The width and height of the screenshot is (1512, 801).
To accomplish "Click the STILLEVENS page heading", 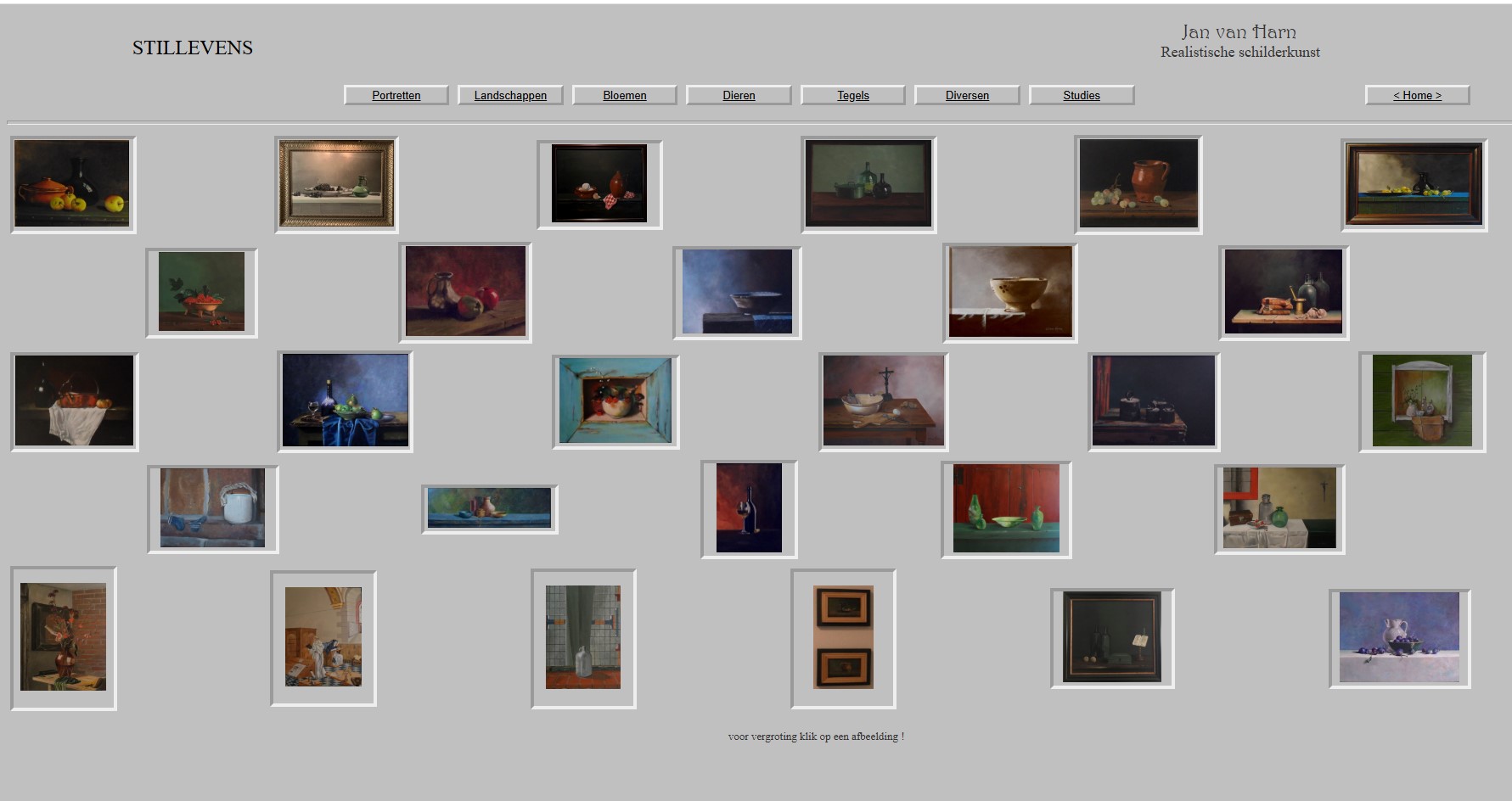I will click(x=193, y=48).
